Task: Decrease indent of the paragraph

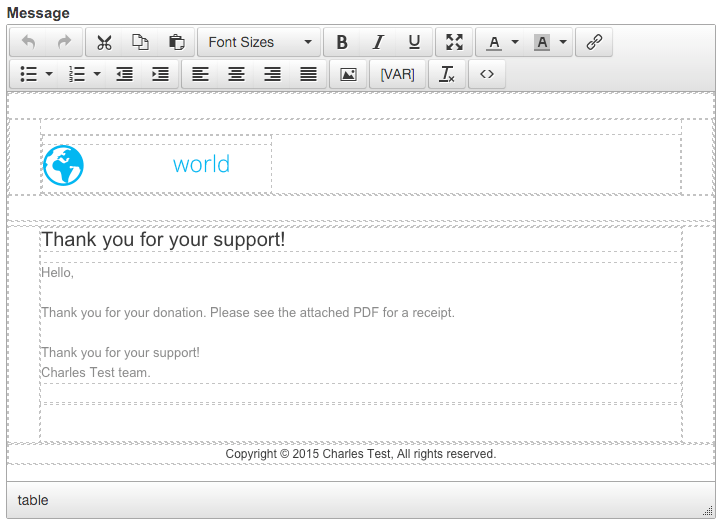Action: tap(124, 74)
